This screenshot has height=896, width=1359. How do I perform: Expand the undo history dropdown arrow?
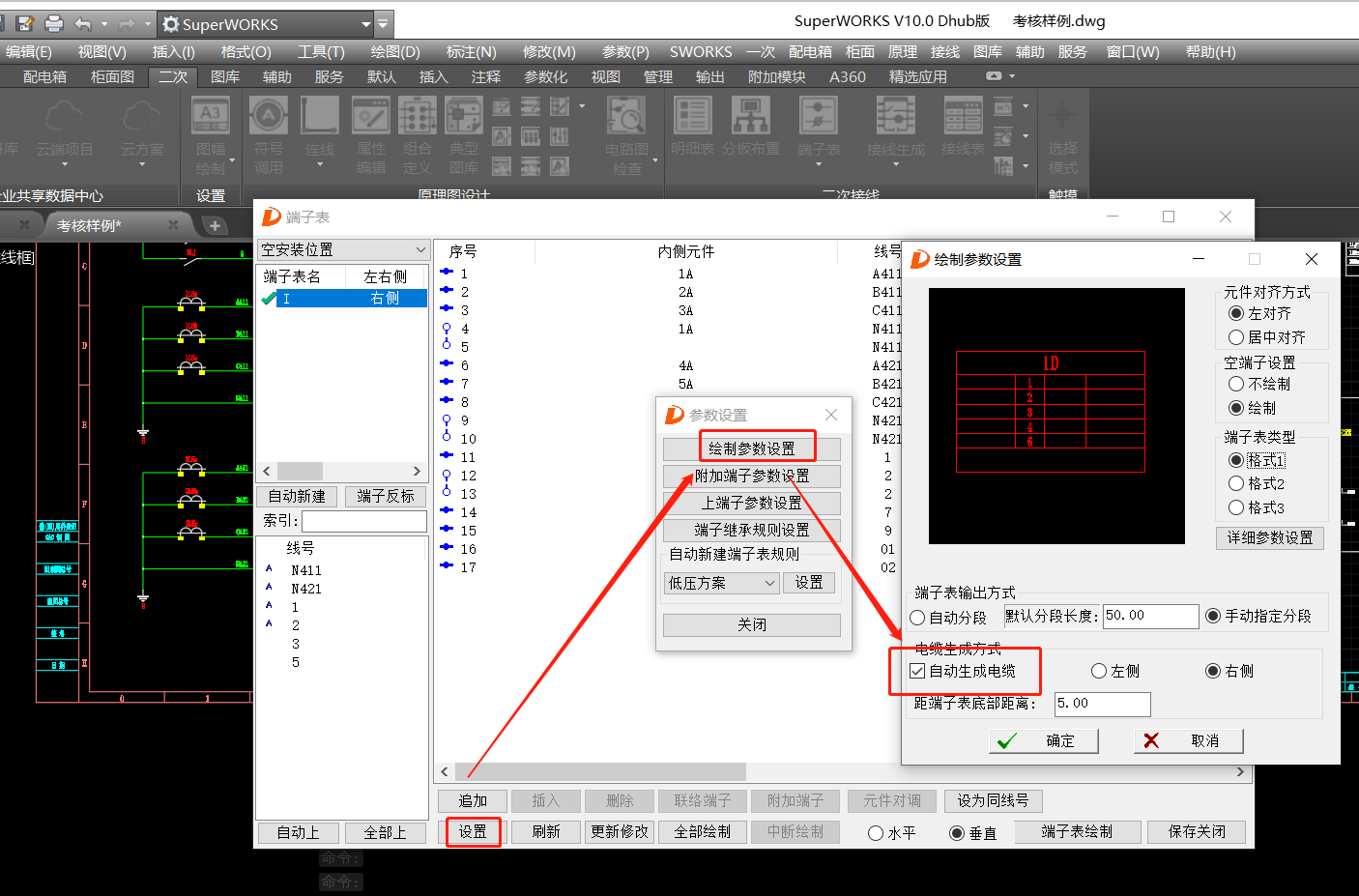pyautogui.click(x=104, y=23)
